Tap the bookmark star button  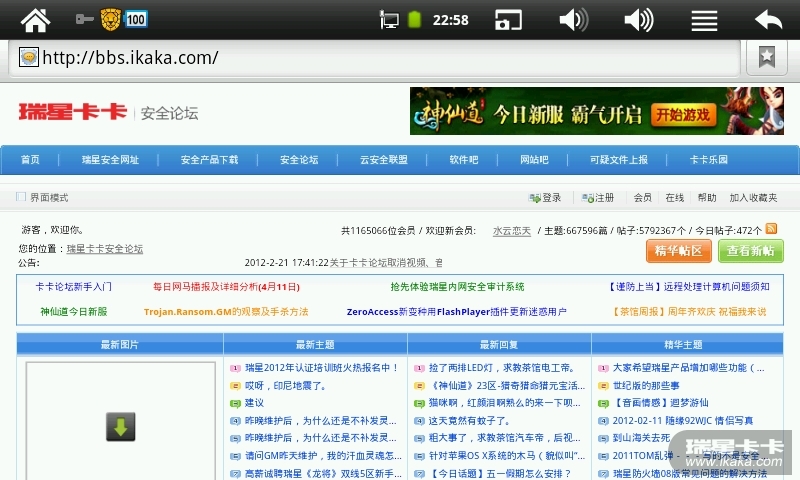(x=767, y=57)
